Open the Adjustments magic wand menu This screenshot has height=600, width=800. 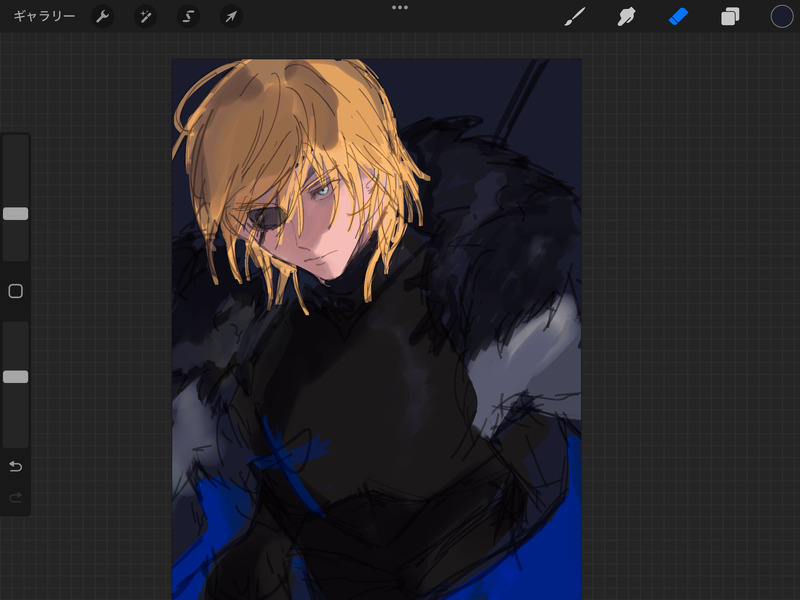click(x=145, y=17)
